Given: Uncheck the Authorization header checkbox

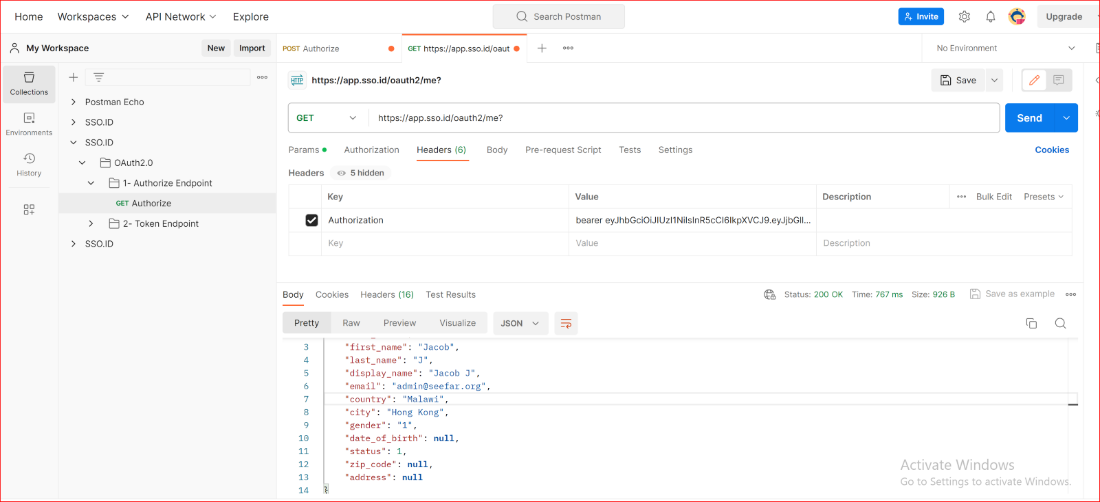Looking at the screenshot, I should pyautogui.click(x=311, y=220).
